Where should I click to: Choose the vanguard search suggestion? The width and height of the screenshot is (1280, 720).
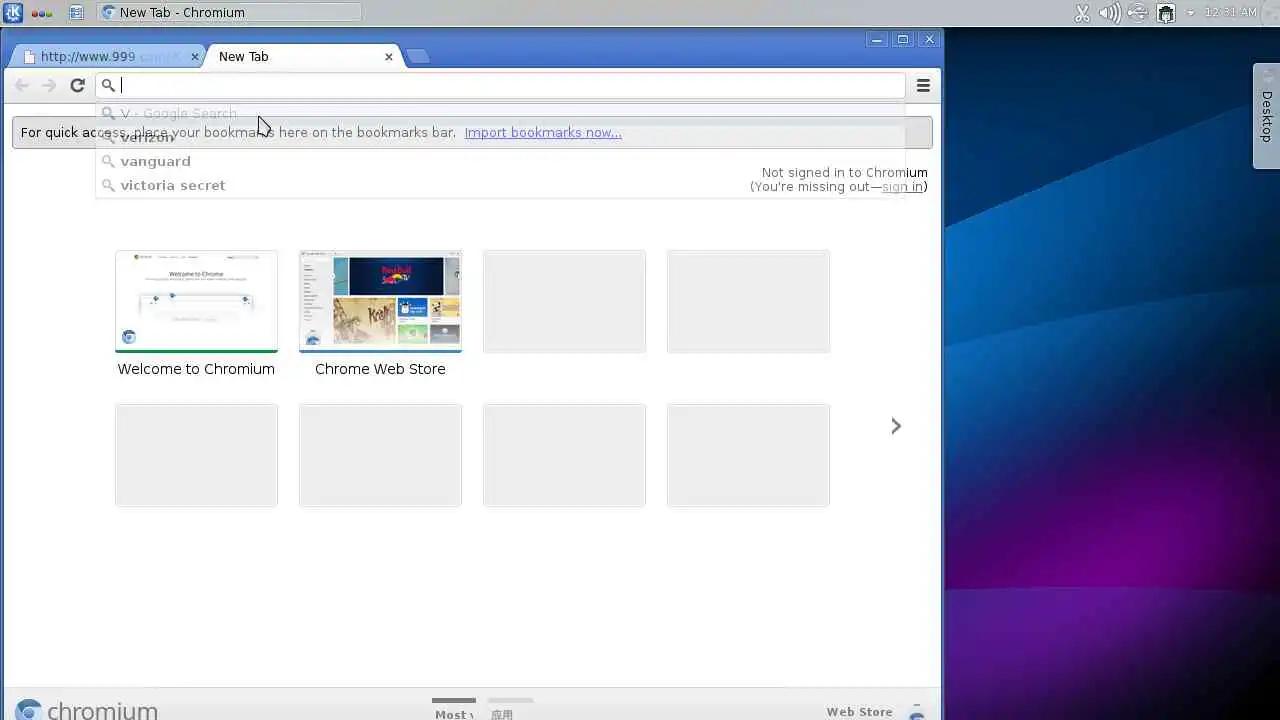[500, 161]
